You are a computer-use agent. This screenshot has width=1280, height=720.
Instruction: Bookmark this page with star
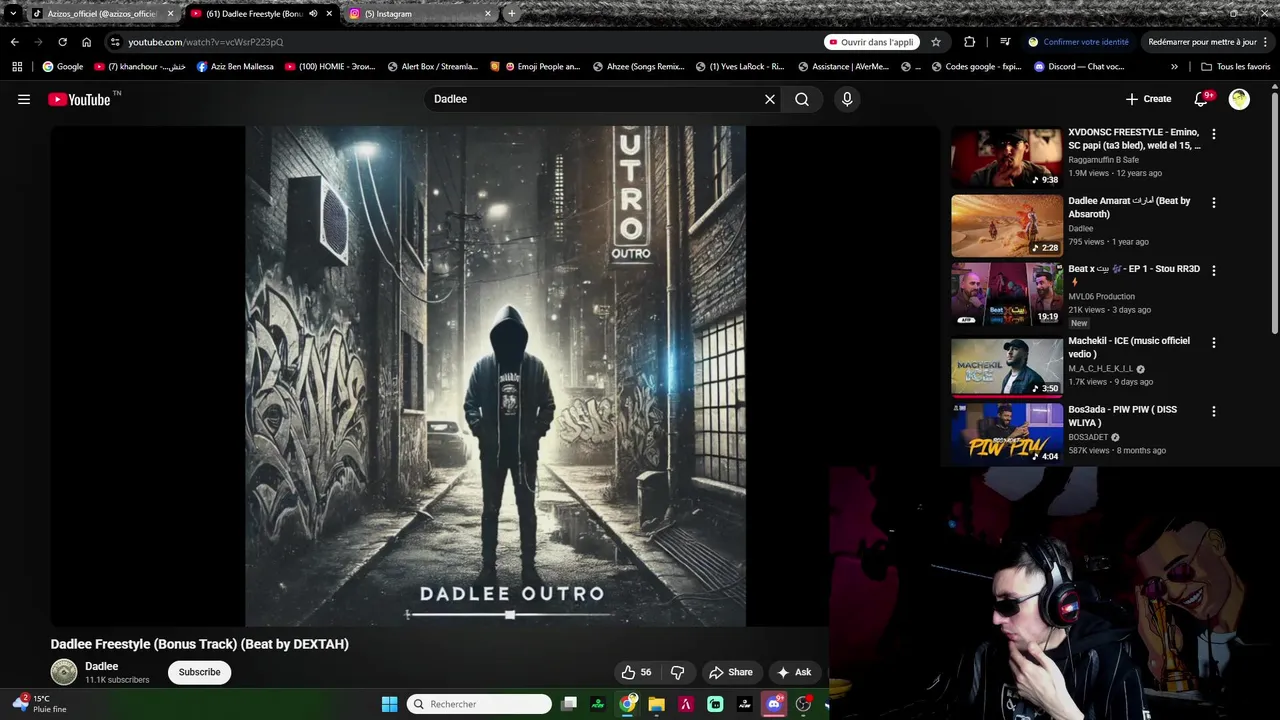[x=936, y=42]
